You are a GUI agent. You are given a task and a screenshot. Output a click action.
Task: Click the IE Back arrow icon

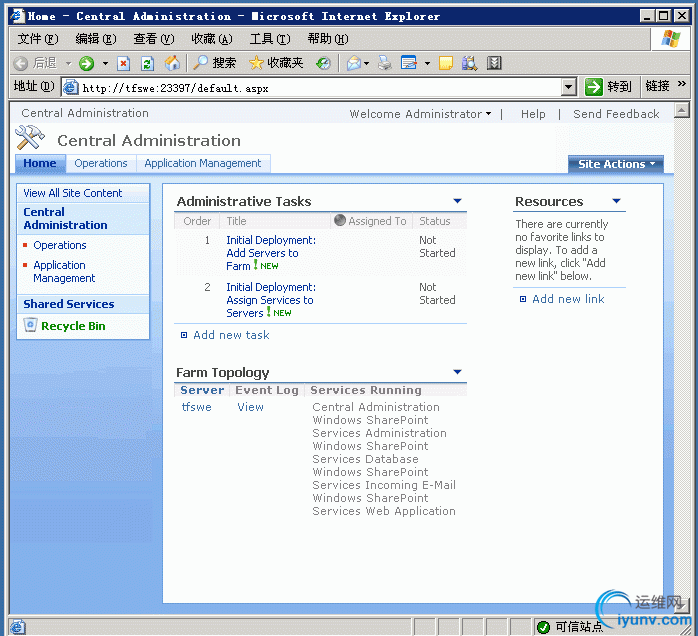[x=20, y=63]
